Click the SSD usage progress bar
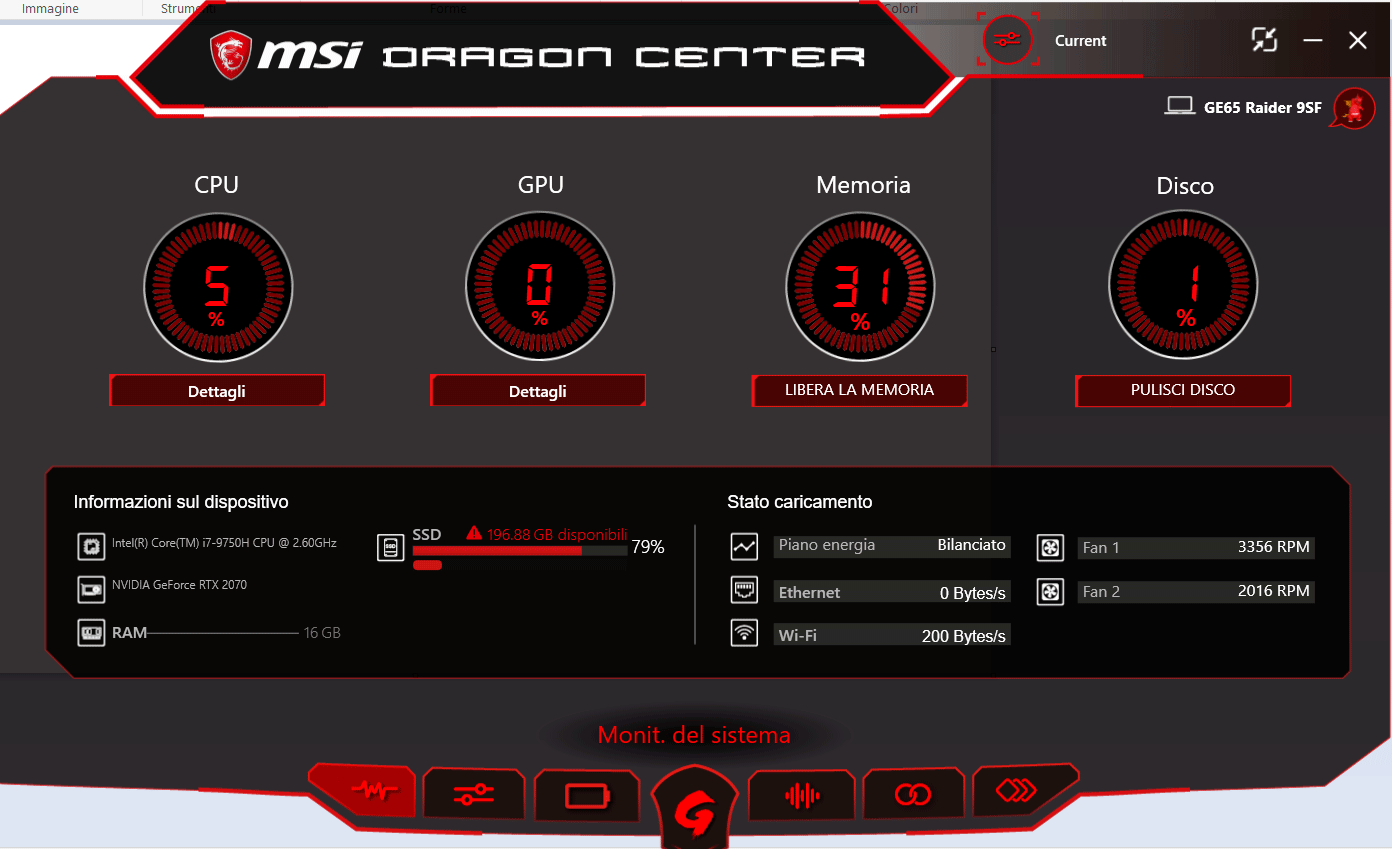1392x849 pixels. 520,550
